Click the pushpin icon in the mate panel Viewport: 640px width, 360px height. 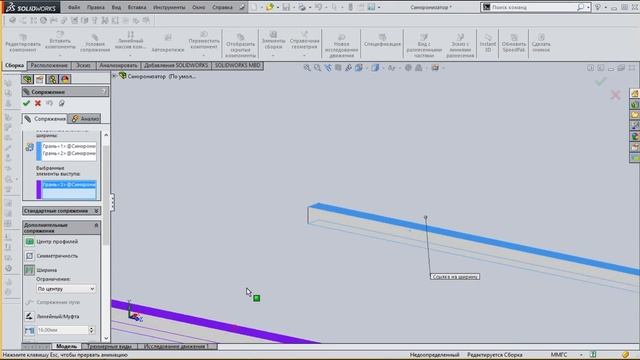click(x=62, y=103)
